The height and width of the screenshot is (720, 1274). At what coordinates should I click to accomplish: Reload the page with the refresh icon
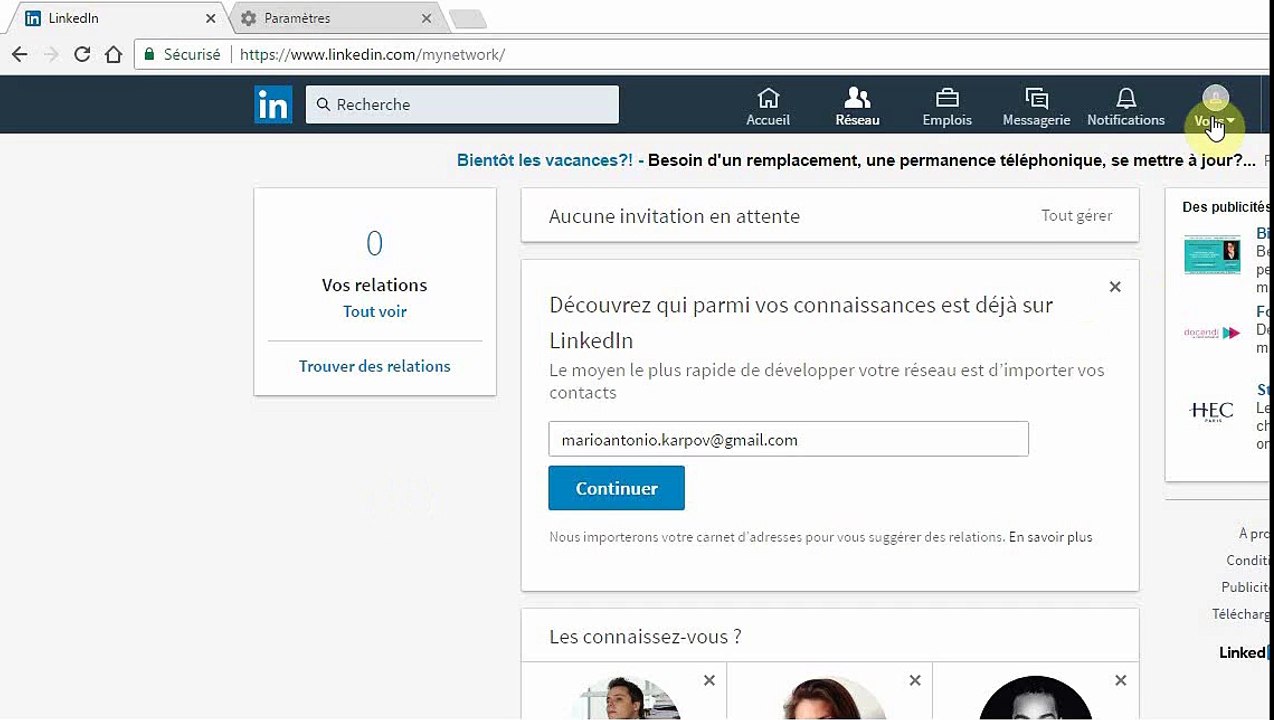[x=82, y=54]
